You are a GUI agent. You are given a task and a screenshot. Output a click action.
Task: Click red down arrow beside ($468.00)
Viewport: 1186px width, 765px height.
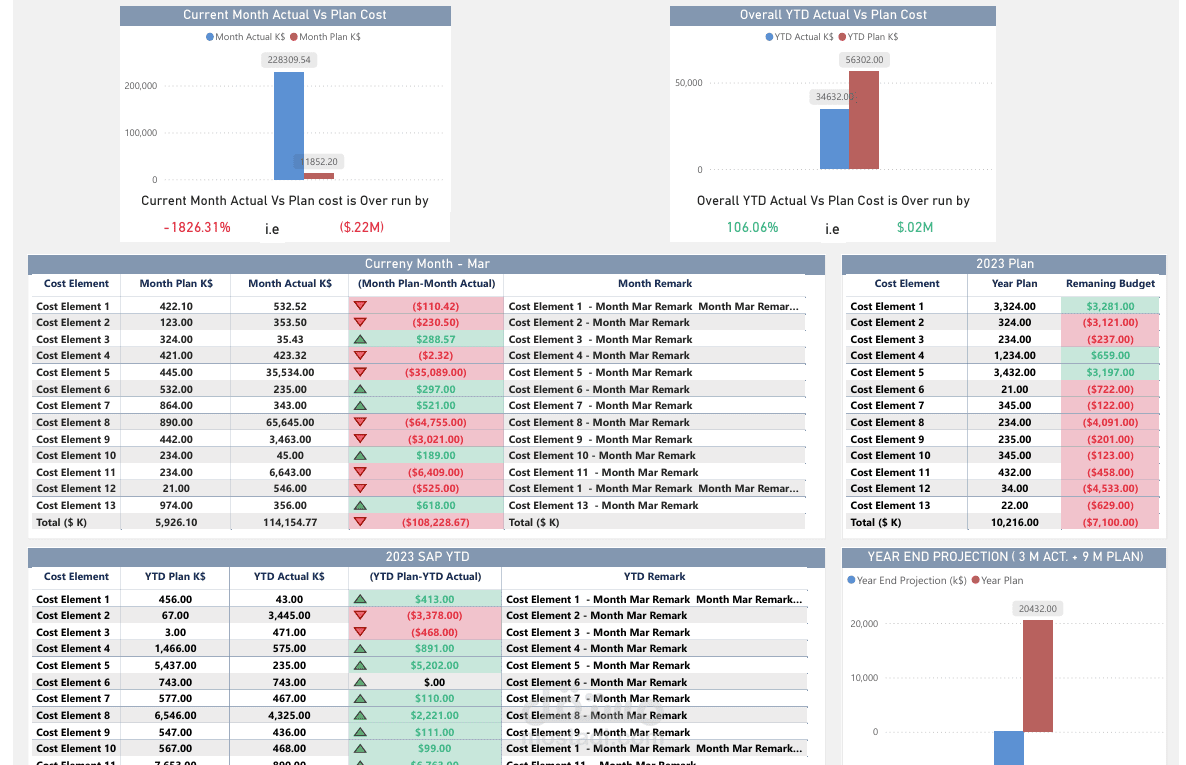pos(360,632)
